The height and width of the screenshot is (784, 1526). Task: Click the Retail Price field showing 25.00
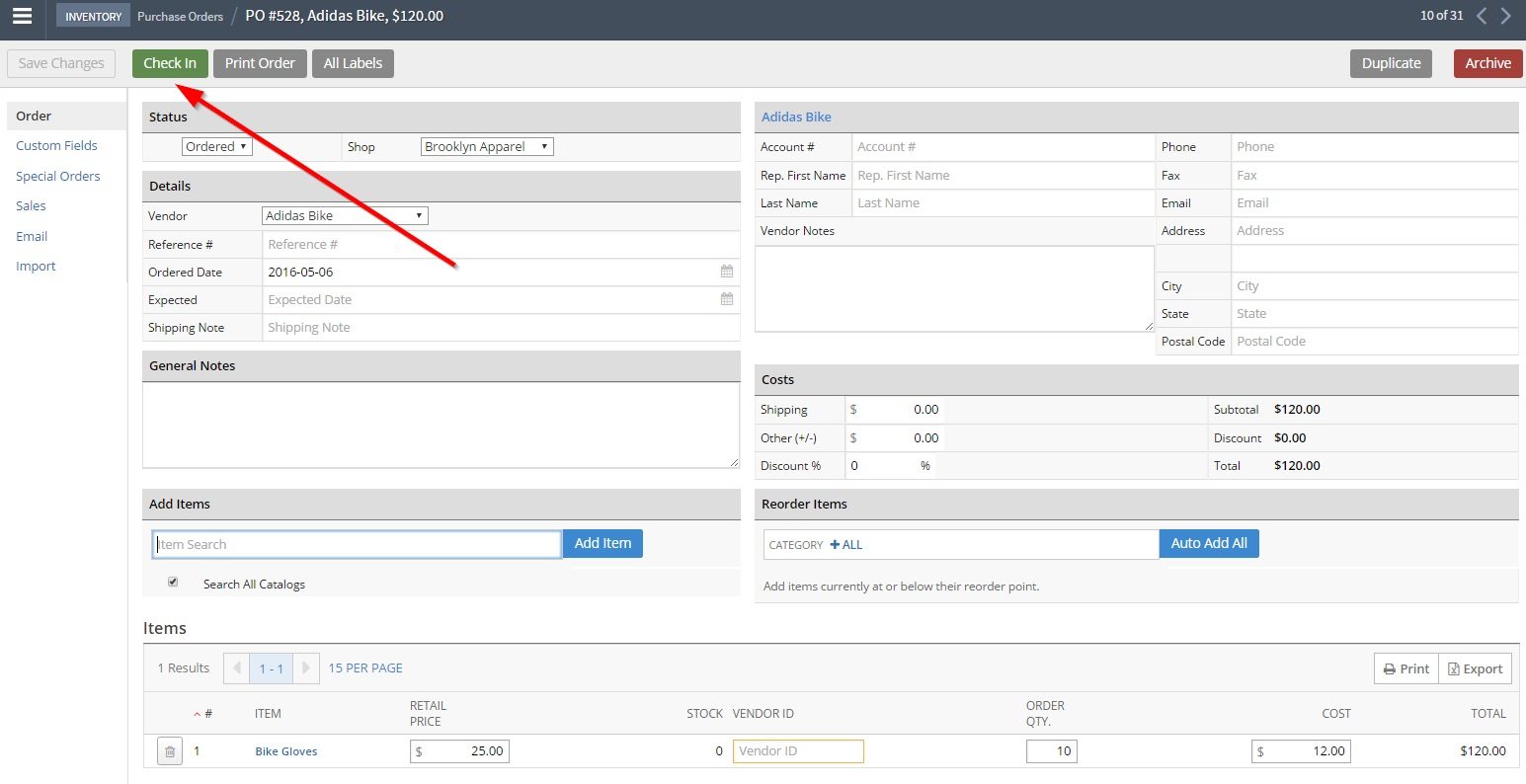[x=459, y=751]
